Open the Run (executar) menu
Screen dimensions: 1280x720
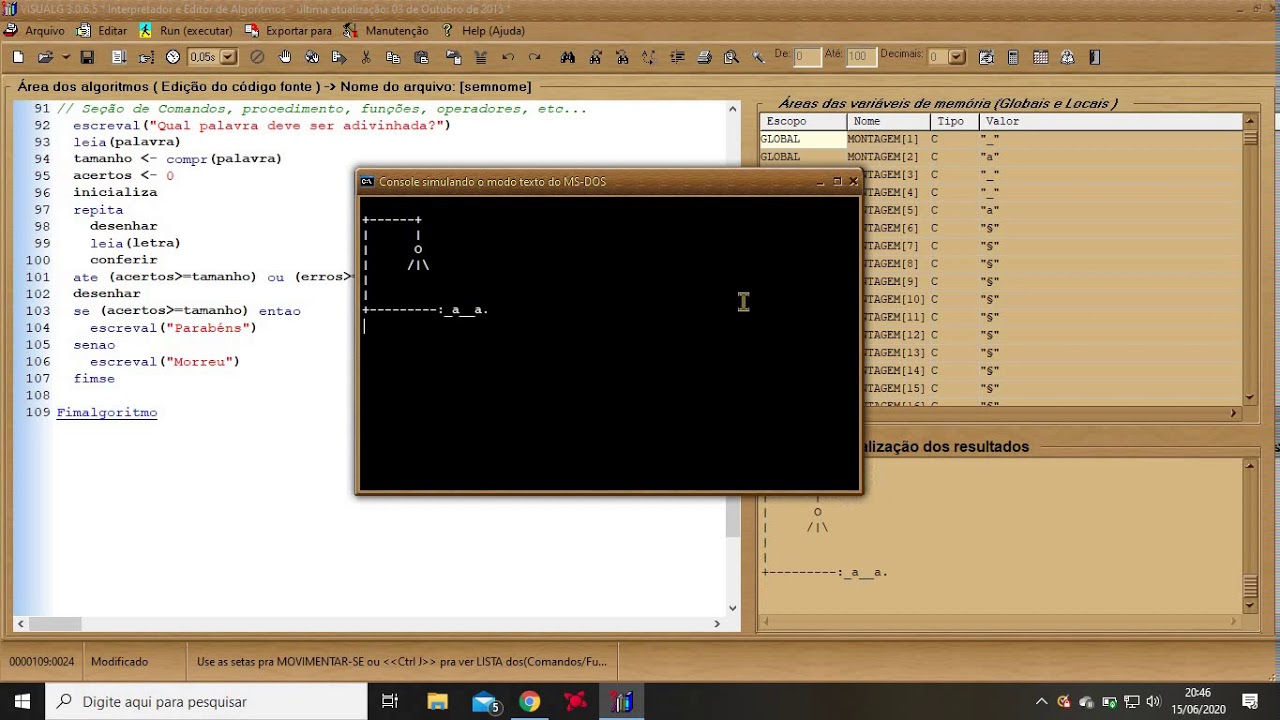pyautogui.click(x=186, y=31)
